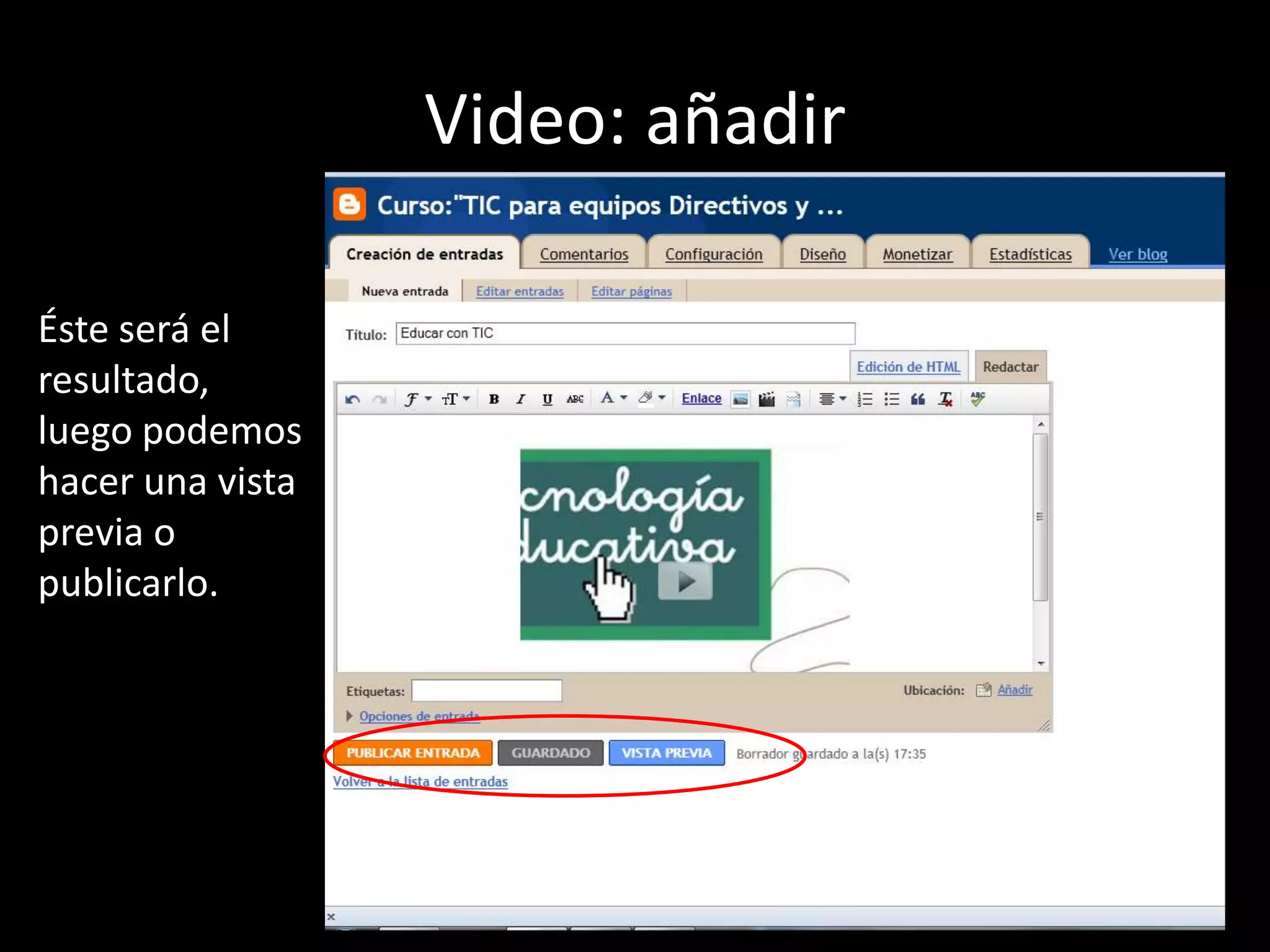Viewport: 1270px width, 952px height.
Task: Open the font size dropdown
Action: click(455, 399)
